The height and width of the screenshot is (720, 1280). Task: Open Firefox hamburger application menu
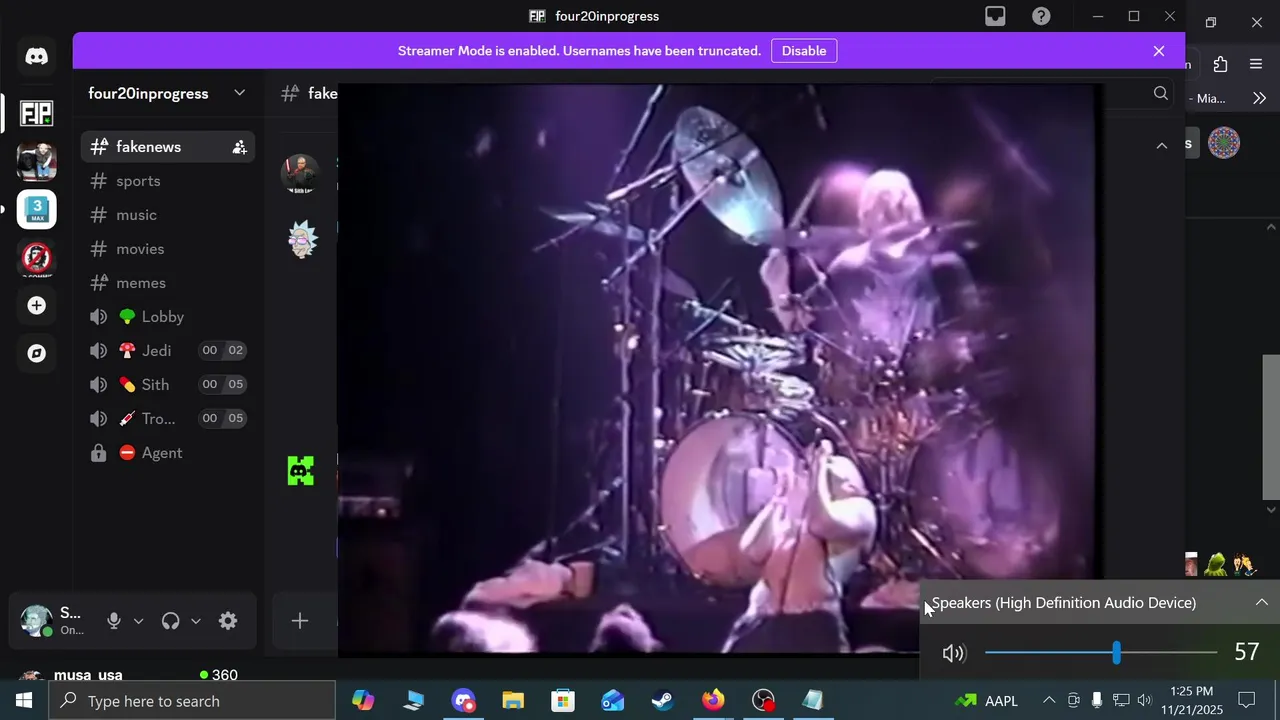tap(1256, 64)
